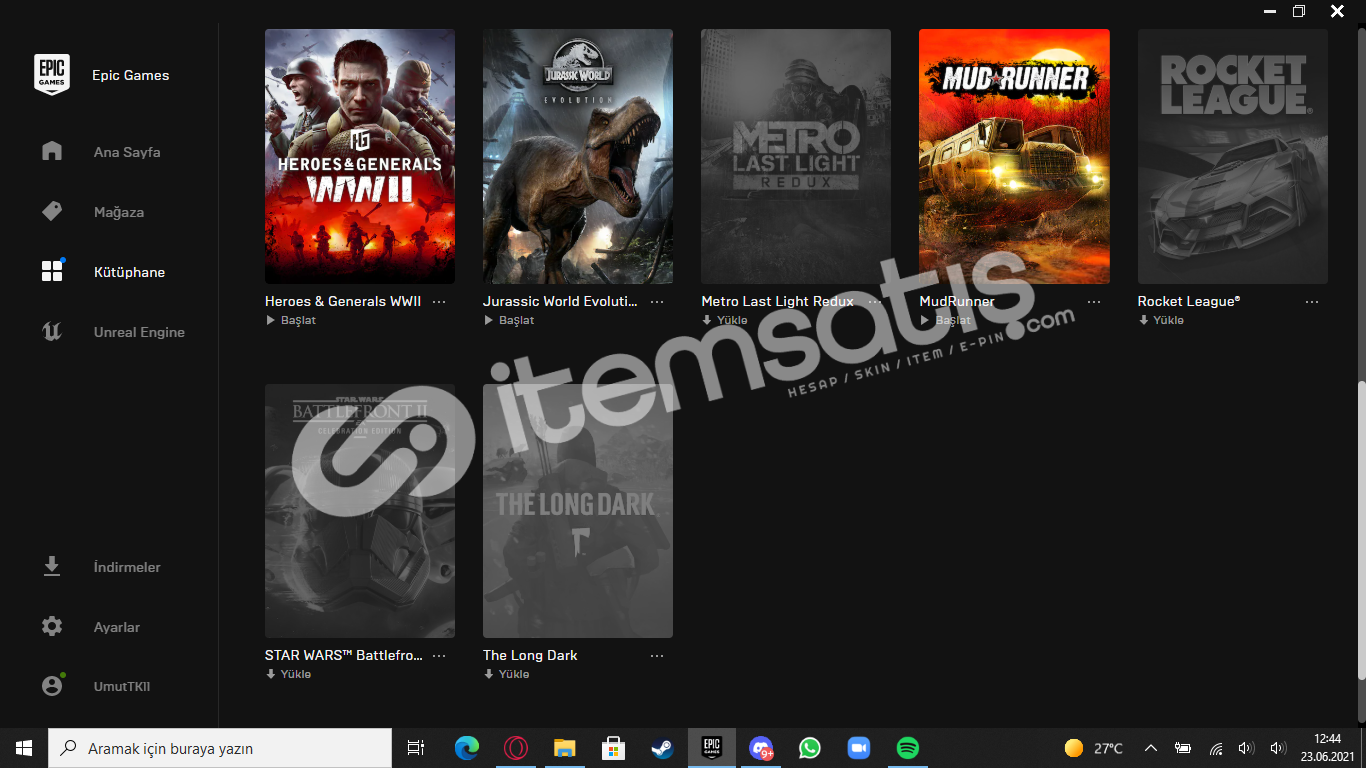
Task: Open Ayarlar menu item
Action: [117, 627]
